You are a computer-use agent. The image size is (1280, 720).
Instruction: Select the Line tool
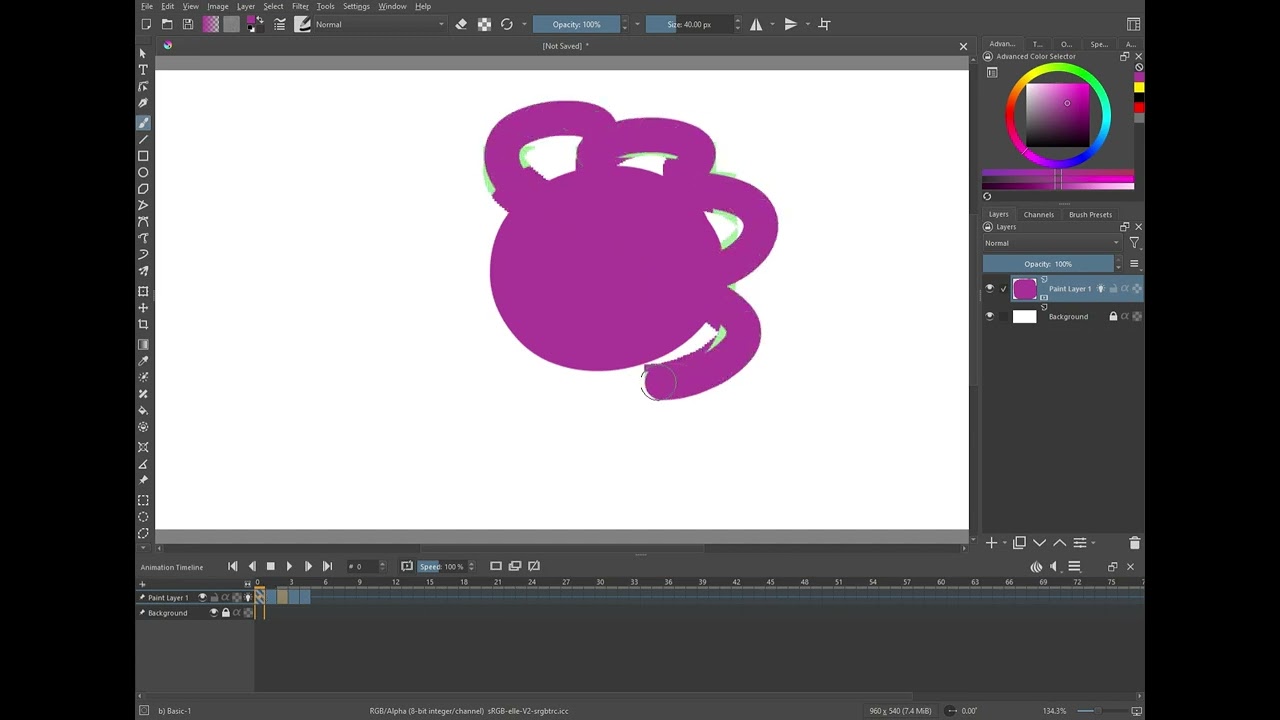tap(143, 139)
